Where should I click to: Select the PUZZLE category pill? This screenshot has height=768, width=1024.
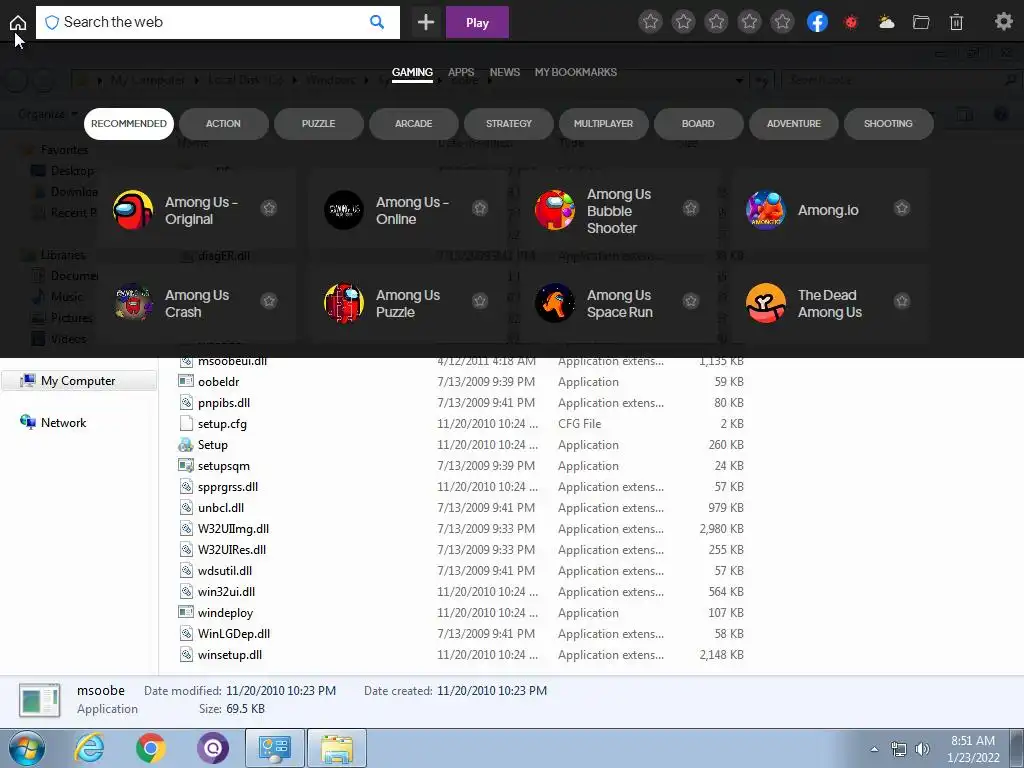pos(319,124)
